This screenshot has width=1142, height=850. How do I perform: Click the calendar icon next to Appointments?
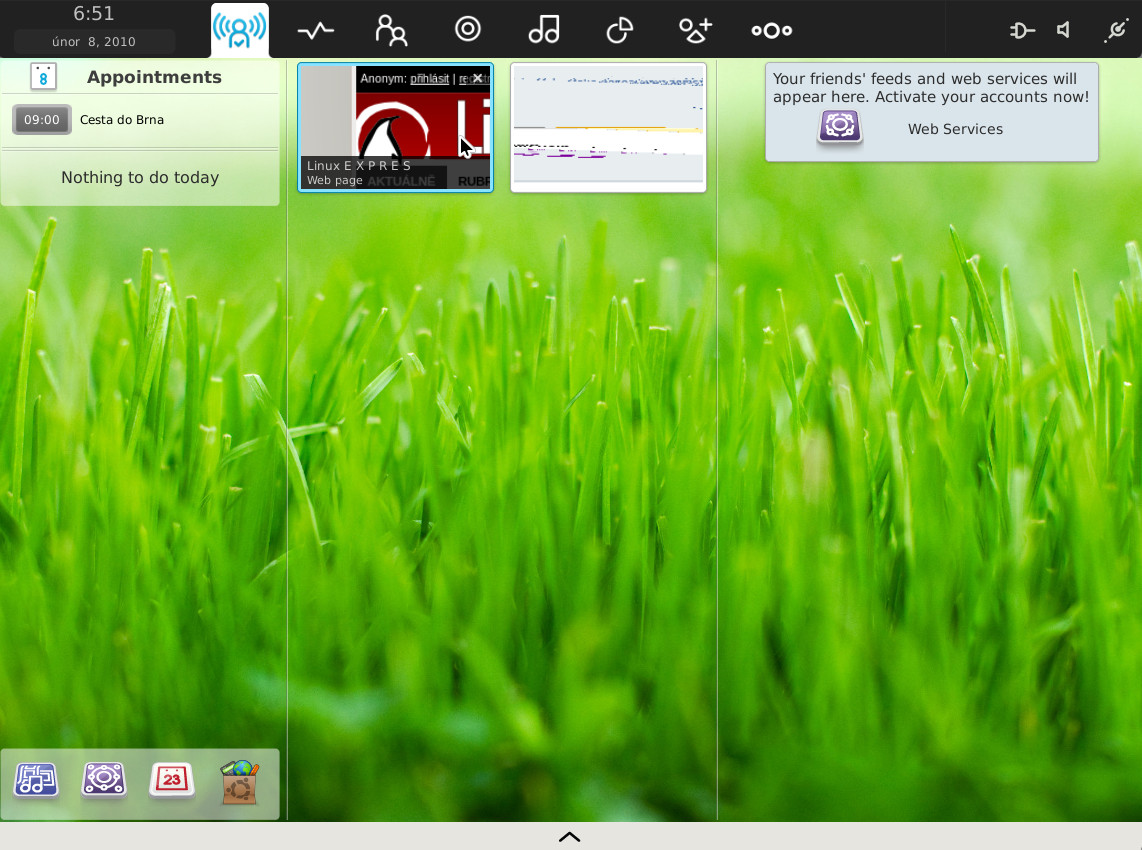pyautogui.click(x=44, y=76)
